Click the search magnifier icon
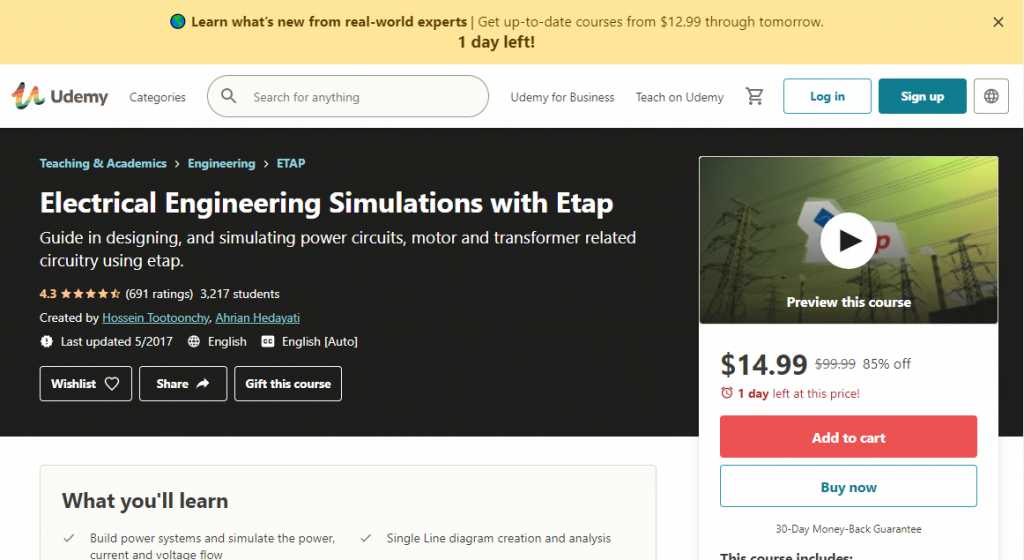Image resolution: width=1024 pixels, height=560 pixels. click(x=229, y=97)
